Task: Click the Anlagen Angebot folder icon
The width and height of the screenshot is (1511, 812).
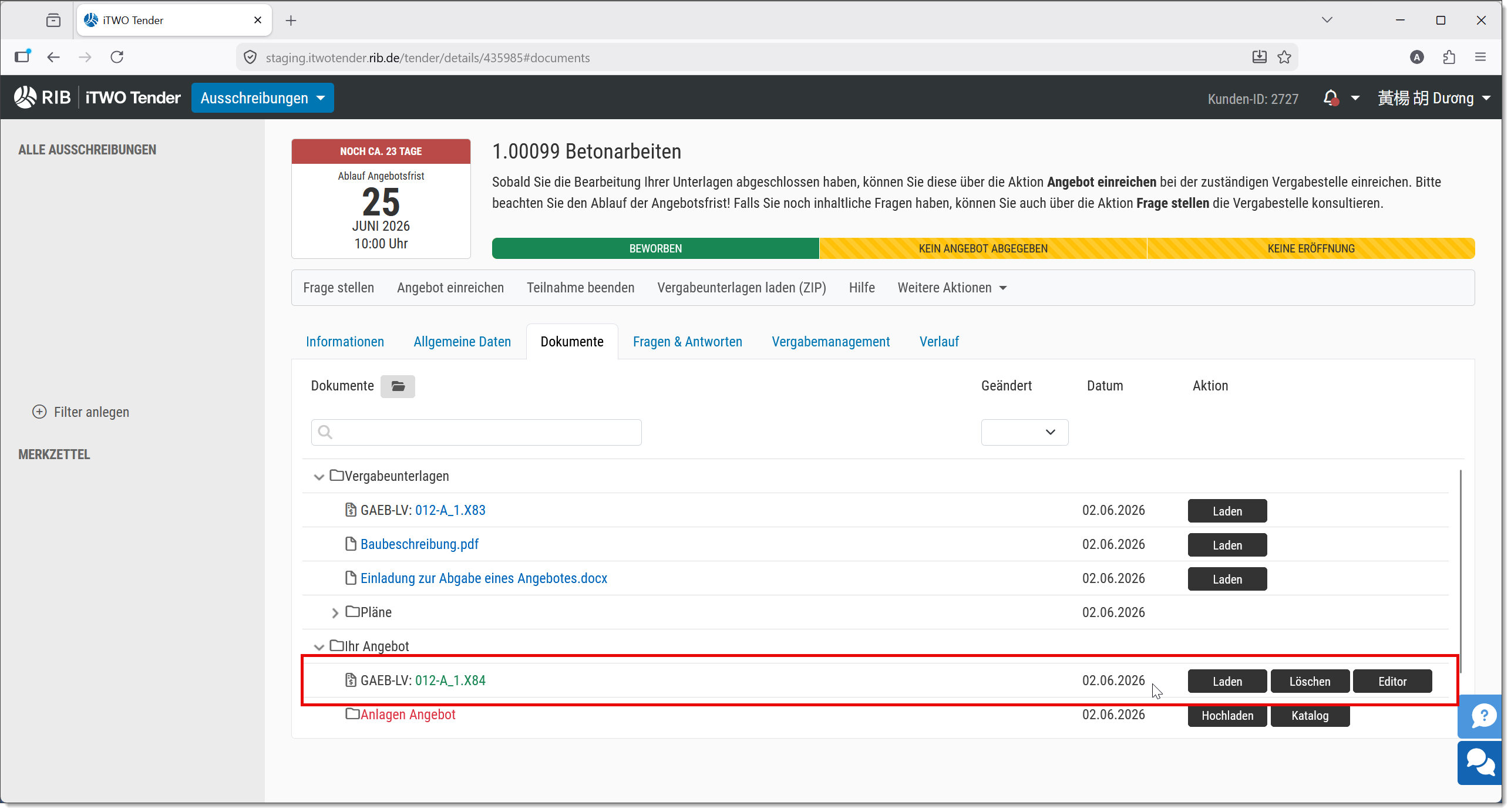Action: tap(352, 714)
